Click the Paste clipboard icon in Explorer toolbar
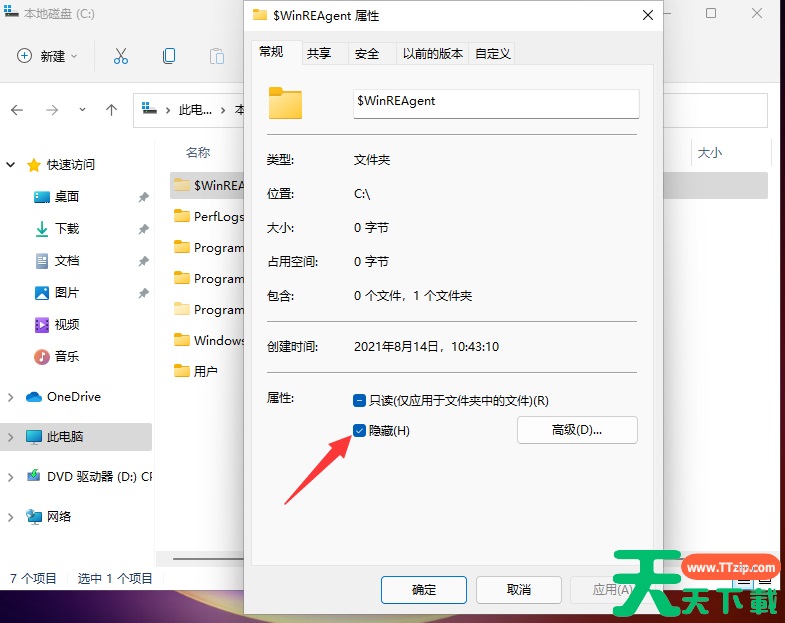Screen dimensions: 785x623 (217, 56)
